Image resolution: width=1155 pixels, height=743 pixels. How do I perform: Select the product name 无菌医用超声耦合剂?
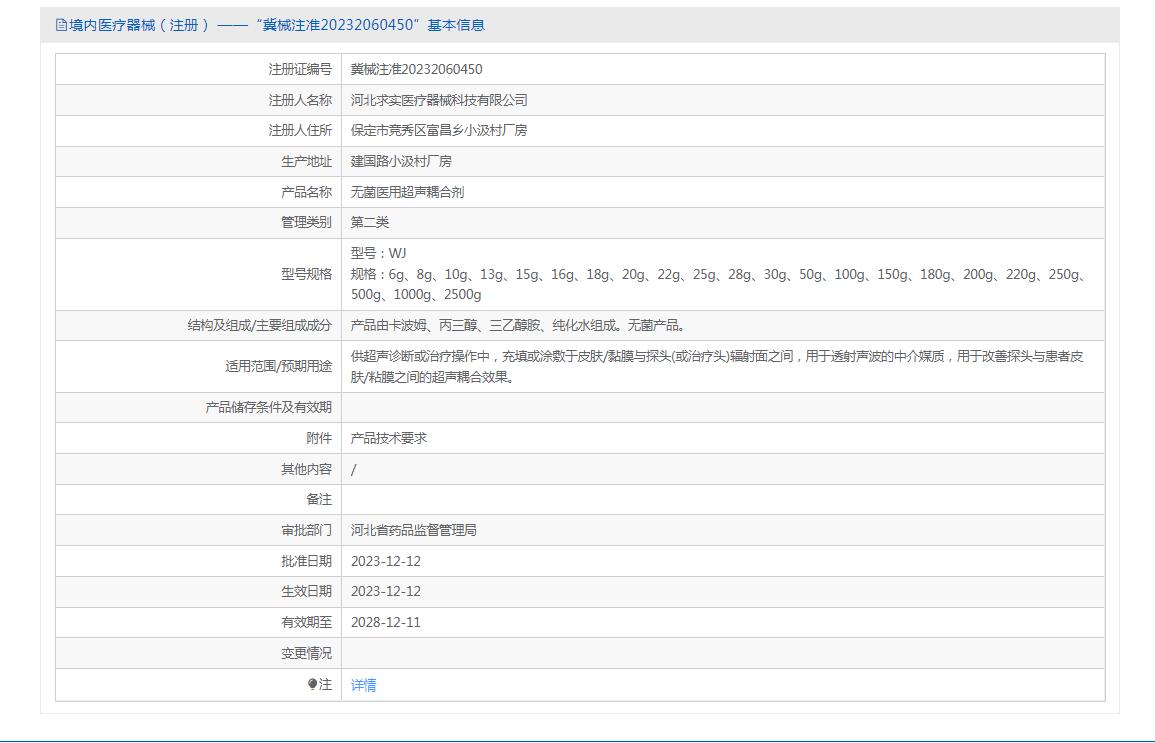(407, 192)
